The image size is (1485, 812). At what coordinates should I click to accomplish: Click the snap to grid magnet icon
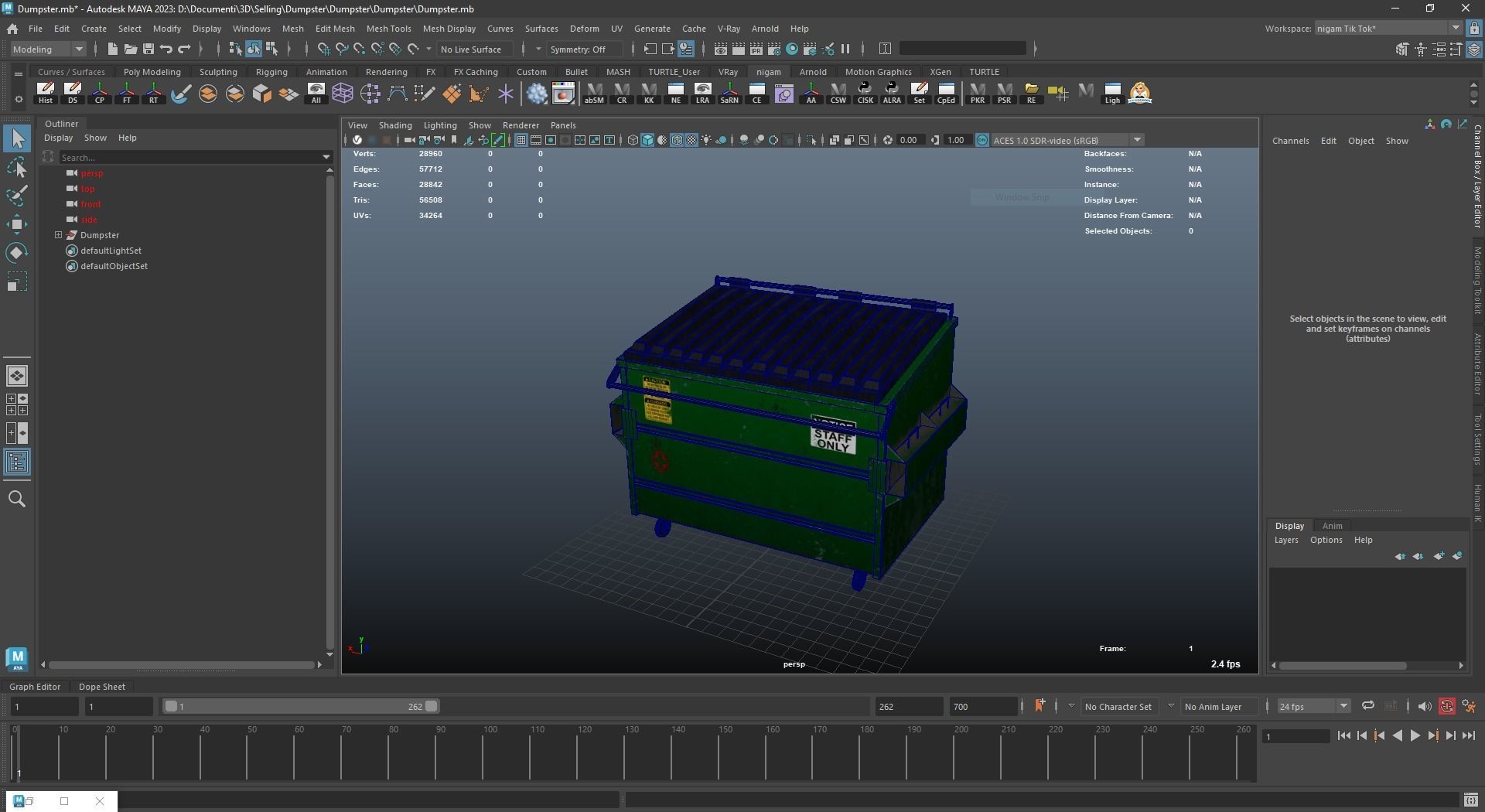(x=323, y=49)
